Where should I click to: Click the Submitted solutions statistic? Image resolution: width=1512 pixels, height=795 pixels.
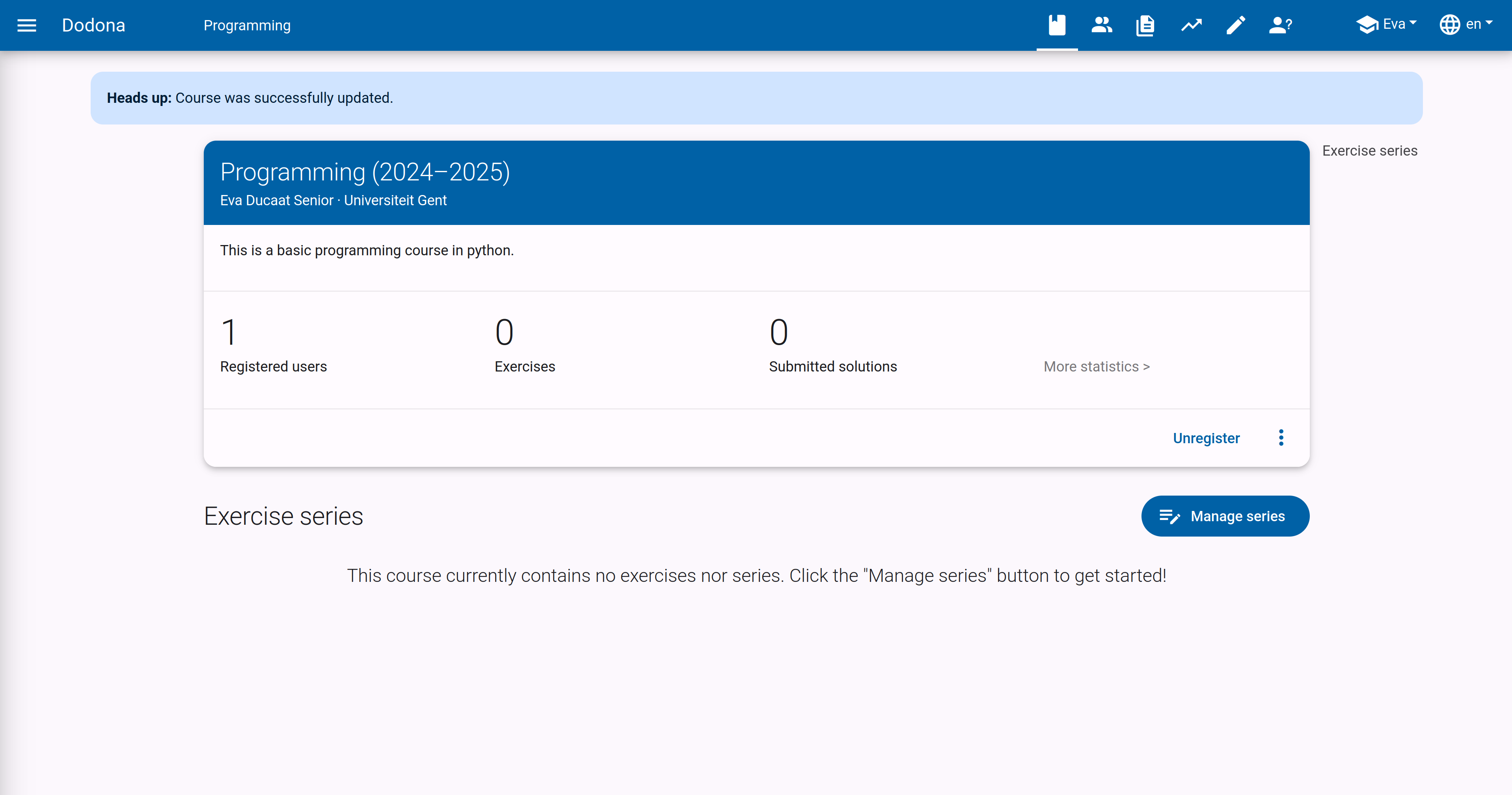[833, 345]
